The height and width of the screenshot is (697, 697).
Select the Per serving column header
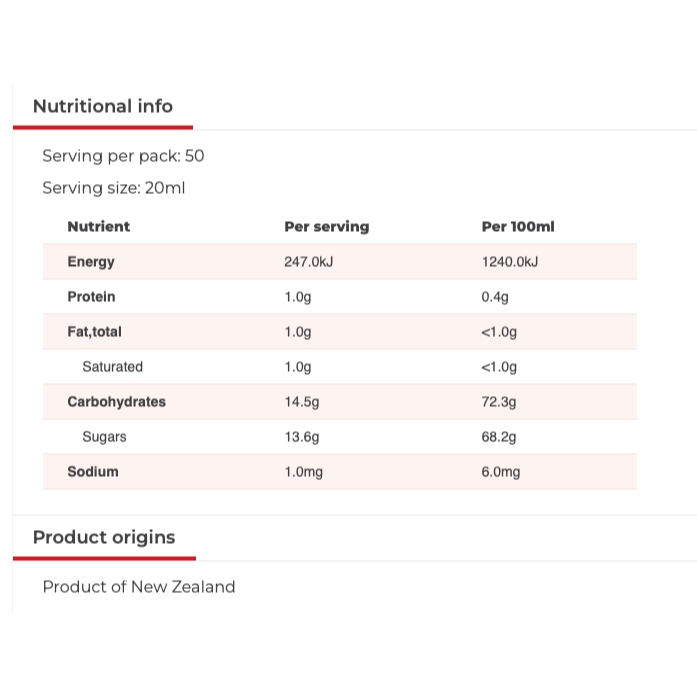point(326,227)
